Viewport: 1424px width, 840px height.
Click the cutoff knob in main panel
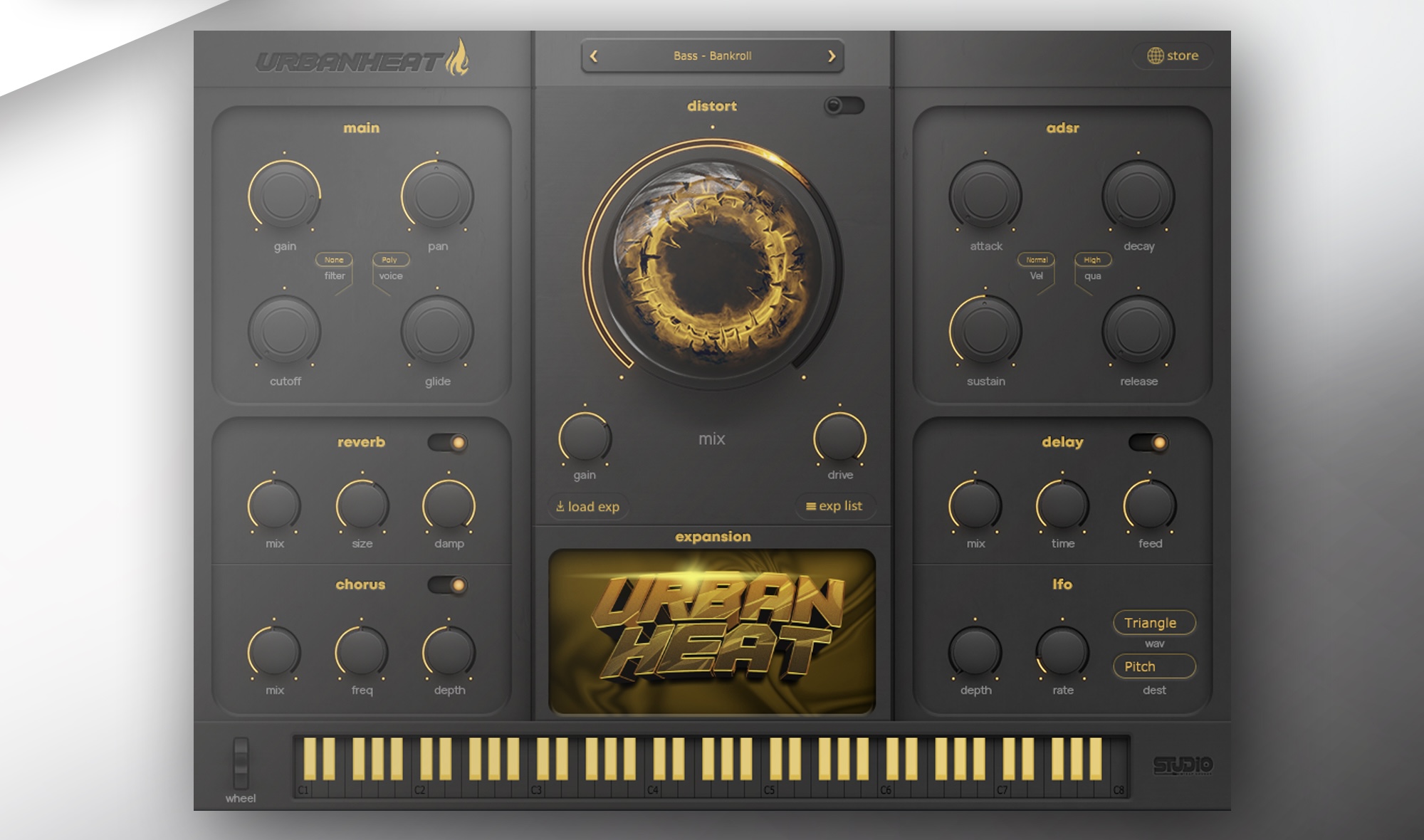click(284, 331)
